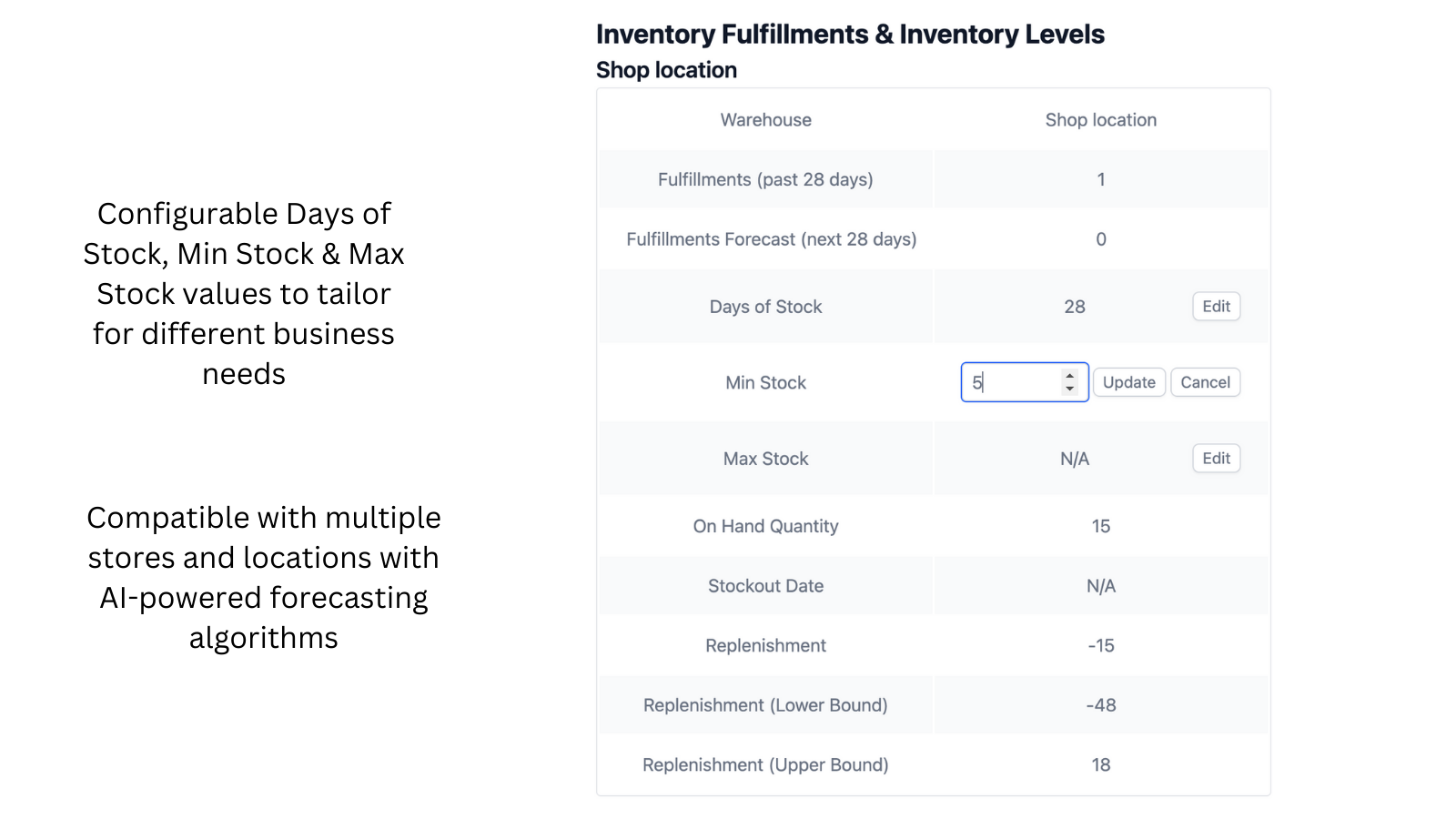Image resolution: width=1456 pixels, height=819 pixels.
Task: Click the Warehouse column header
Action: tap(765, 119)
